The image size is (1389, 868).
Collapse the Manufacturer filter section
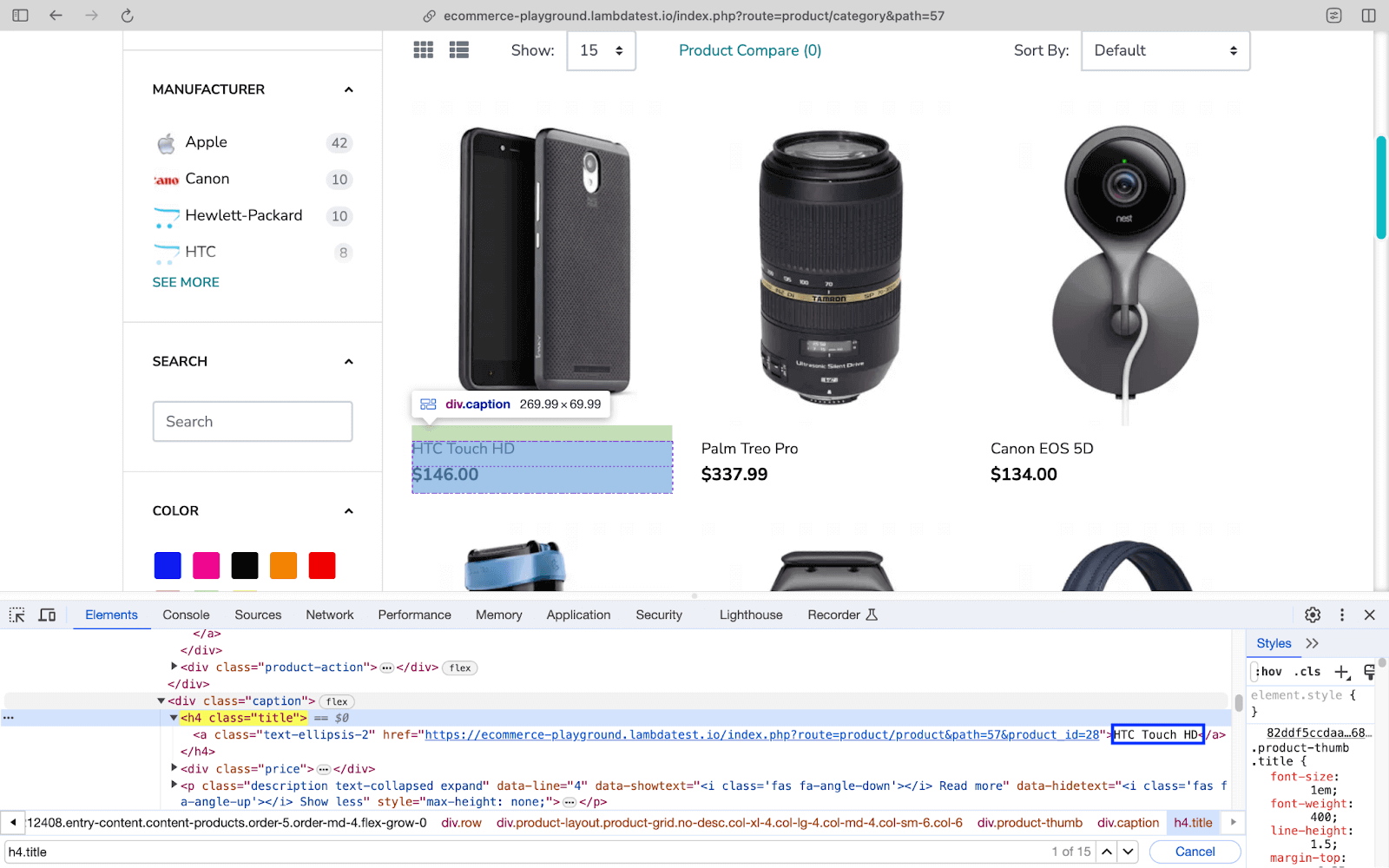coord(349,89)
